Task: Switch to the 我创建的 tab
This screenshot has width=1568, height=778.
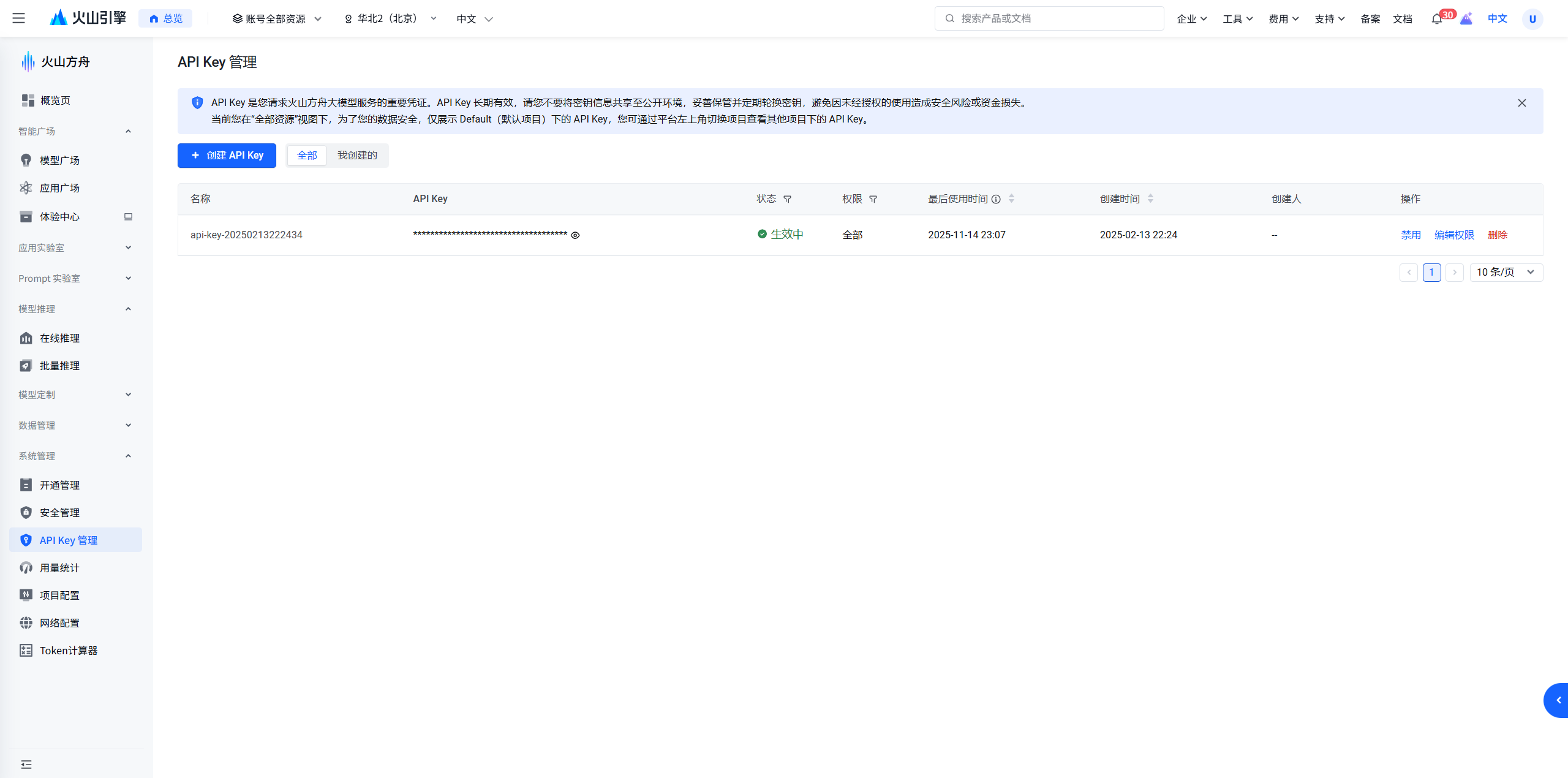Action: pyautogui.click(x=357, y=156)
